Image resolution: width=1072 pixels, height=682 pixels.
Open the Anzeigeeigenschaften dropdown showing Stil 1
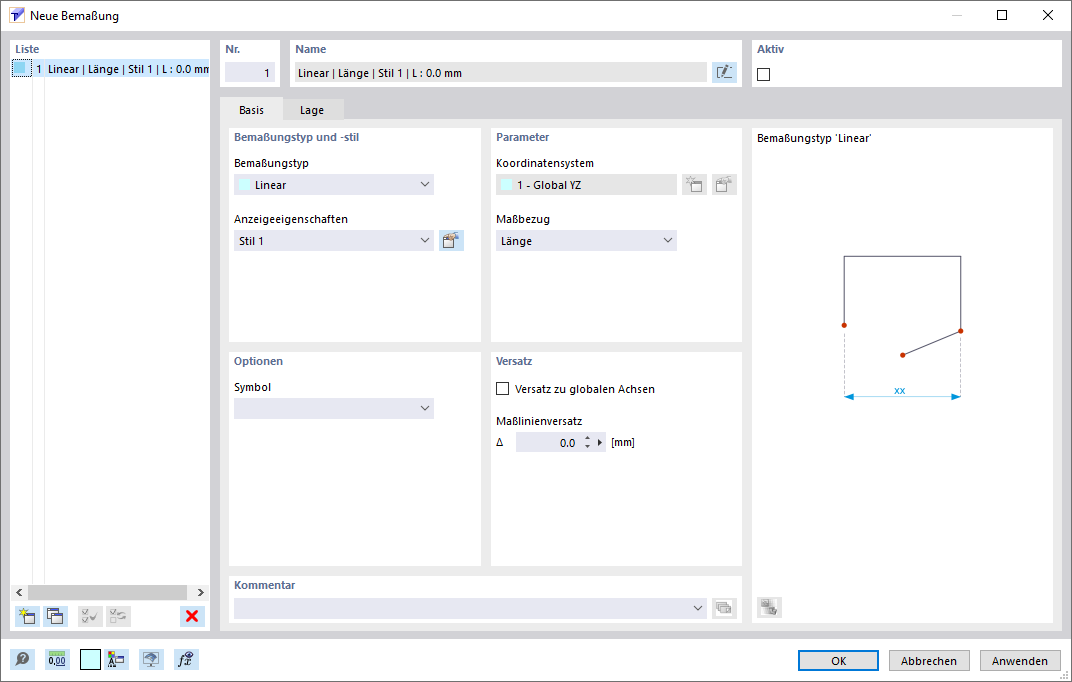tap(334, 241)
